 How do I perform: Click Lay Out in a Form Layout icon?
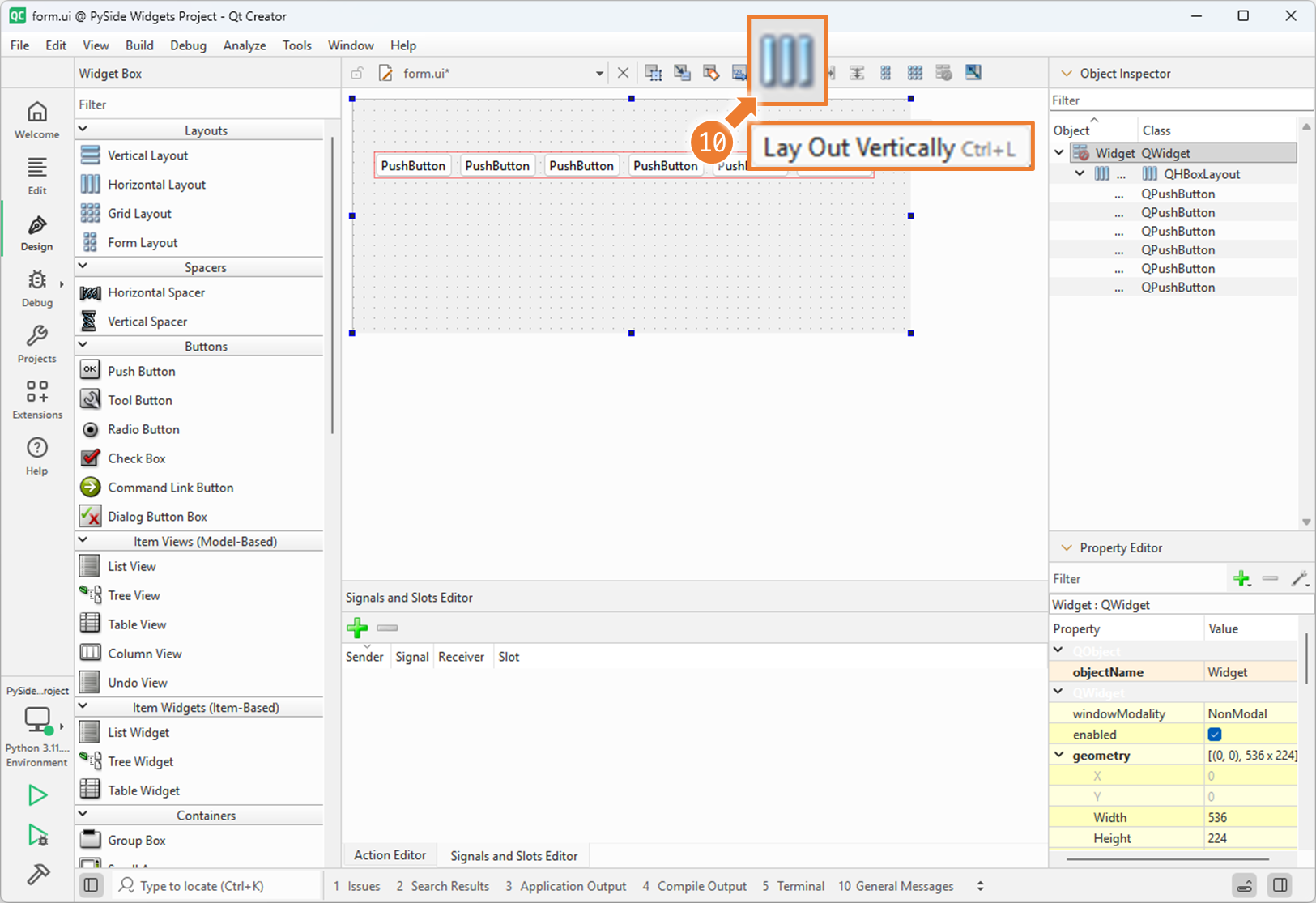(x=885, y=73)
